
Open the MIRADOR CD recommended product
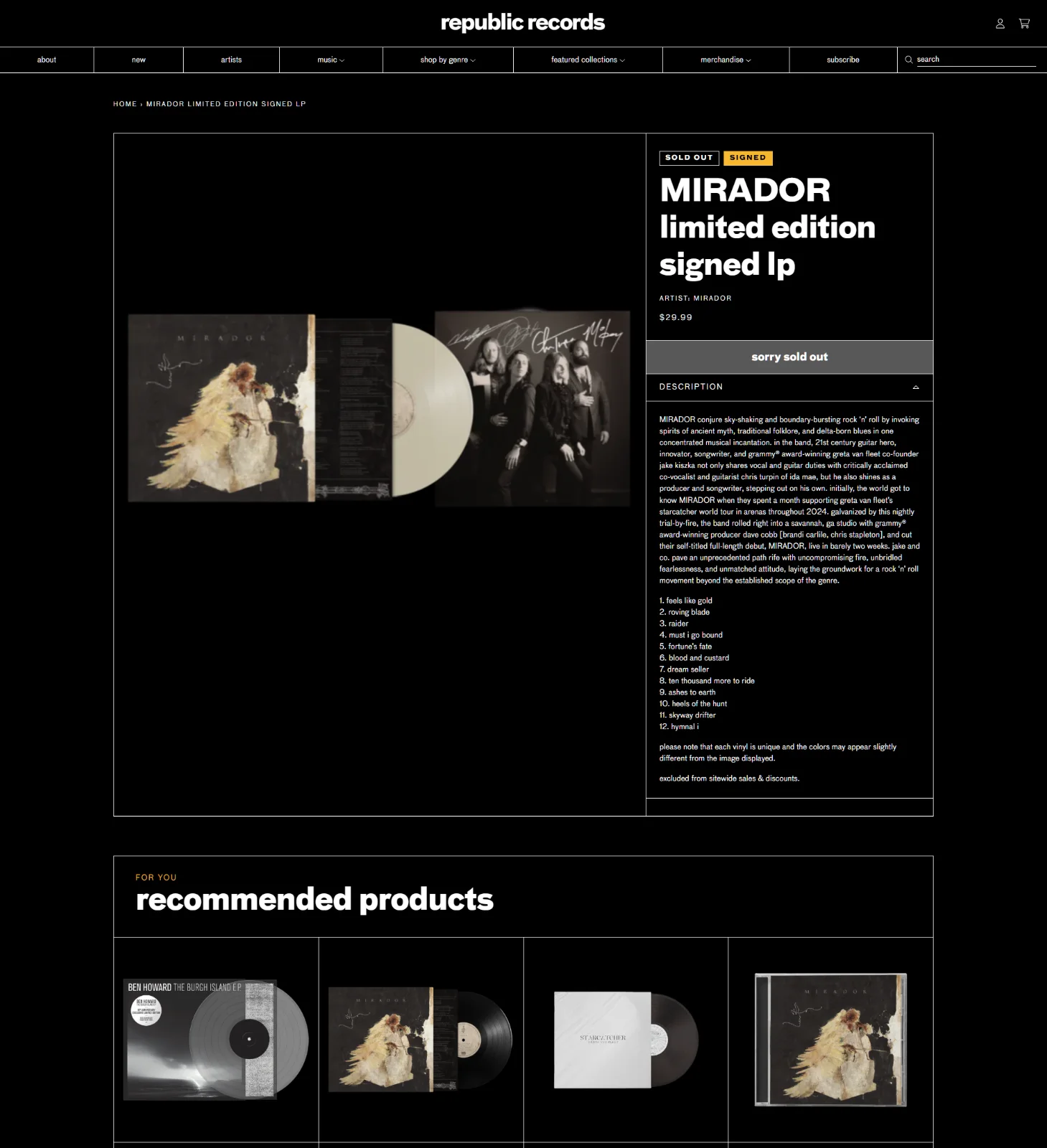(831, 1040)
